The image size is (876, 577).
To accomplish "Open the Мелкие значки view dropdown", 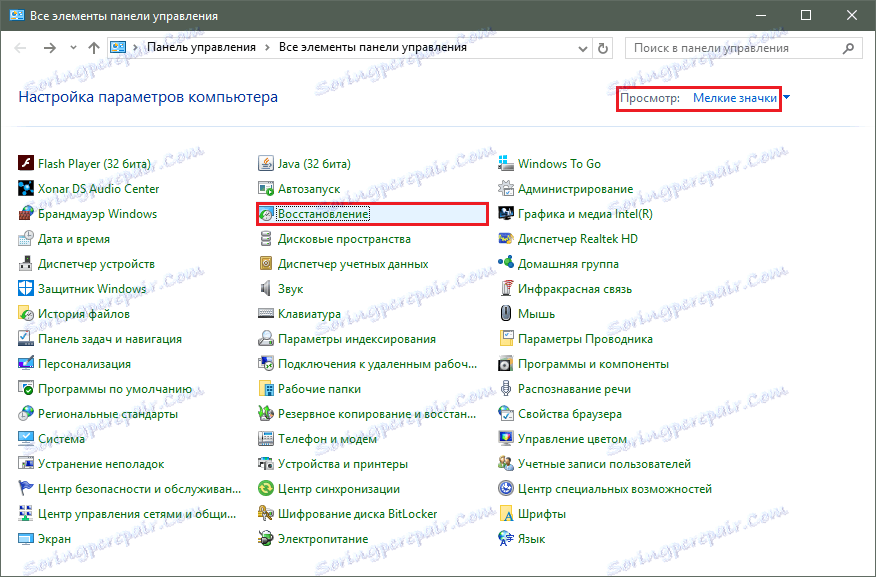I will [x=735, y=98].
